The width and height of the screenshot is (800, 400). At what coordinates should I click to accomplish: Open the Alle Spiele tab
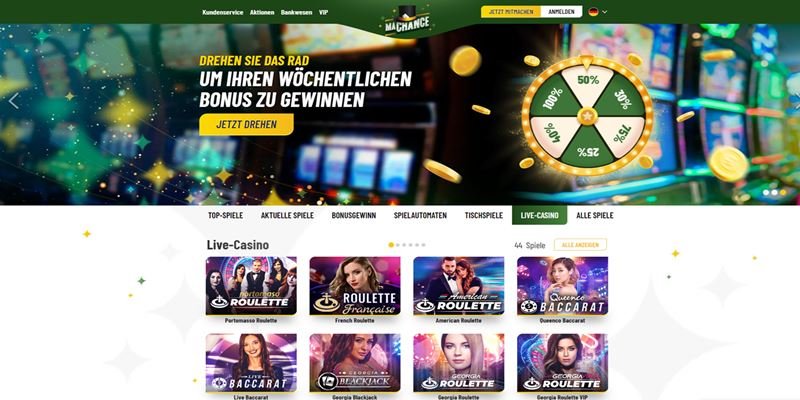pos(595,215)
